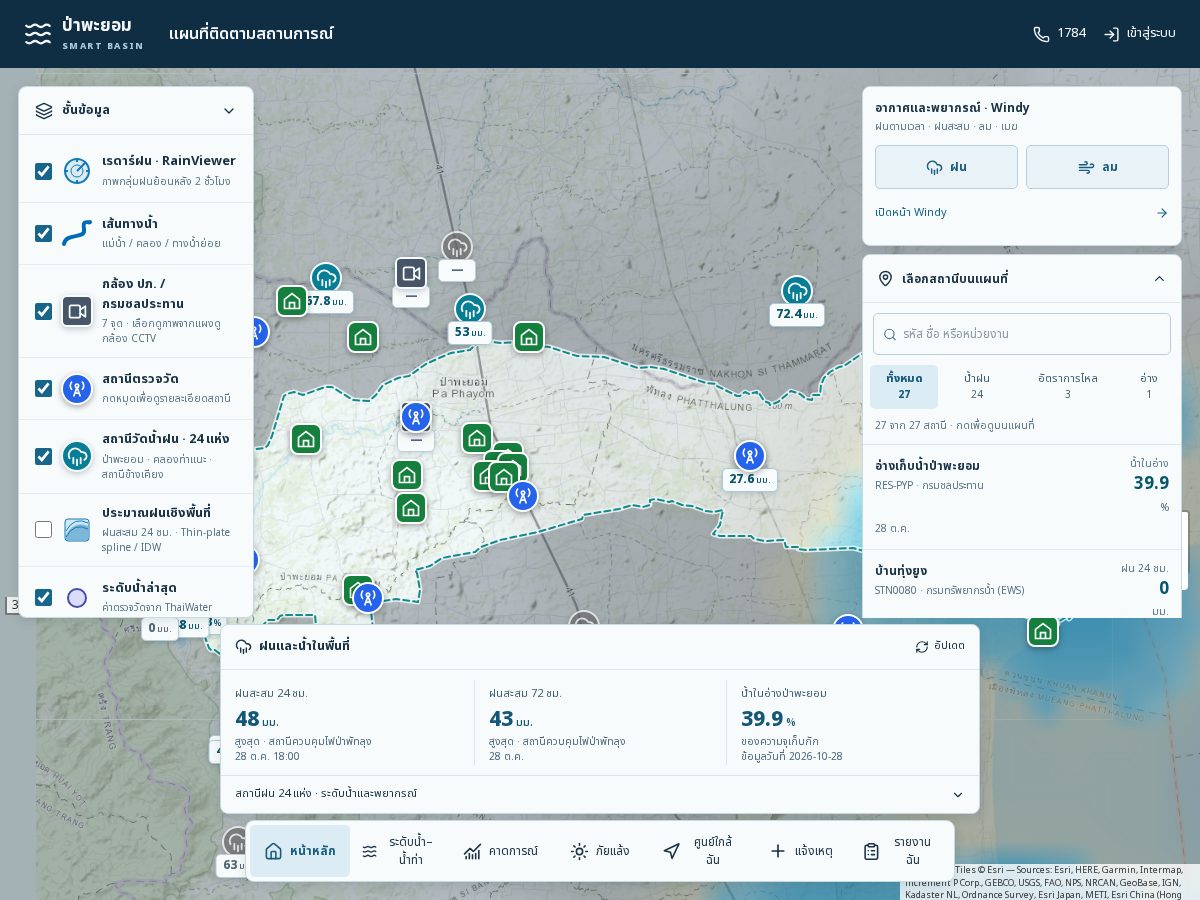Select the อัตราการไหล 3 filter tab
Screen dimensions: 1200x900
tap(1067, 387)
